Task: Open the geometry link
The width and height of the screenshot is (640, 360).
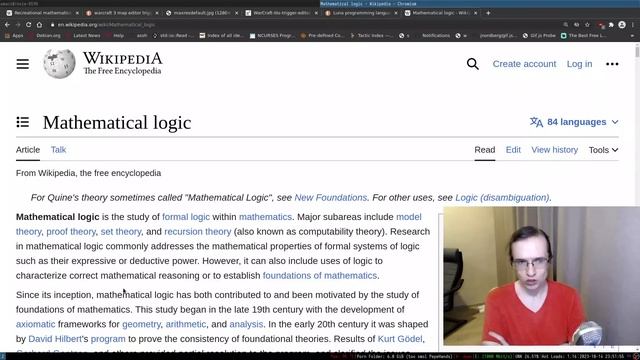Action: pos(141,324)
